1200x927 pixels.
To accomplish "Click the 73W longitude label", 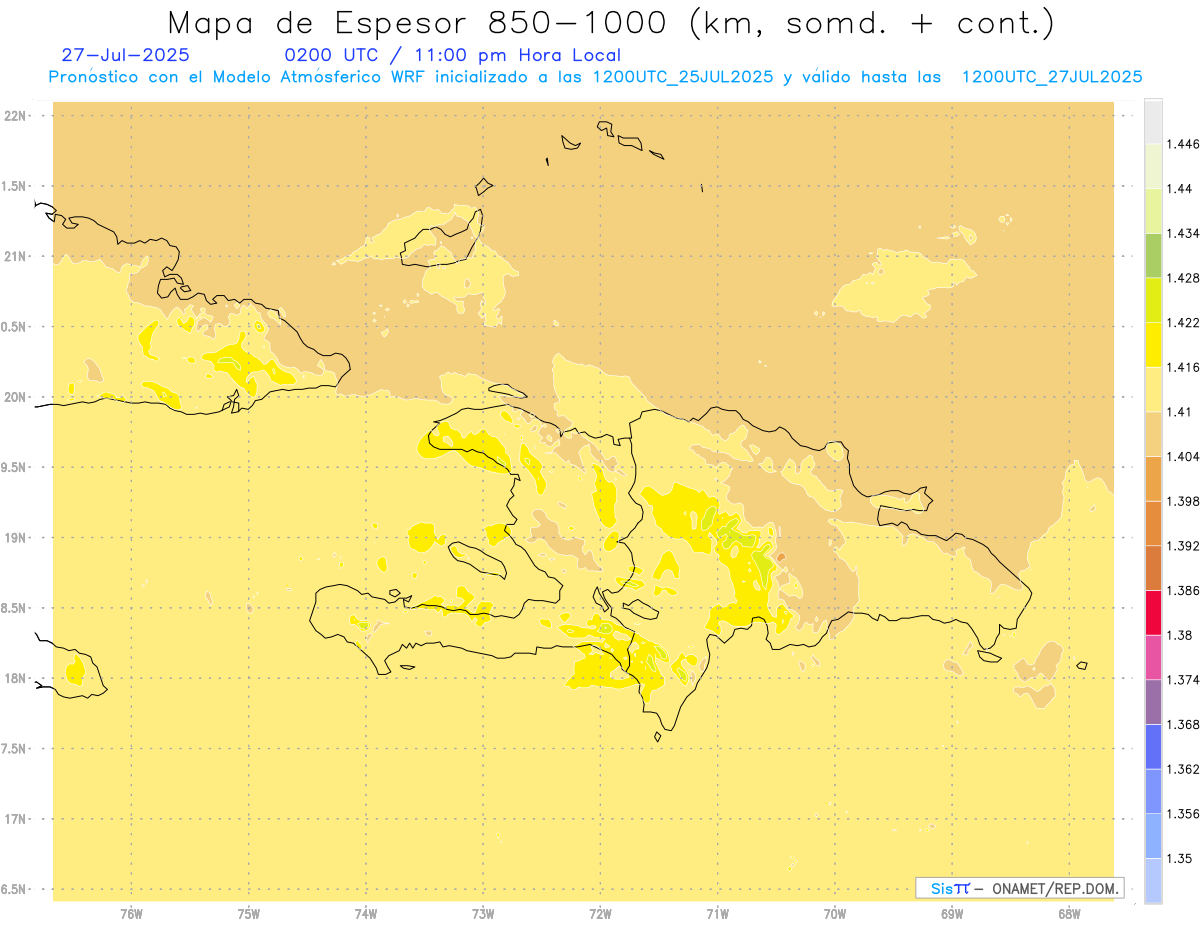I will tap(483, 914).
